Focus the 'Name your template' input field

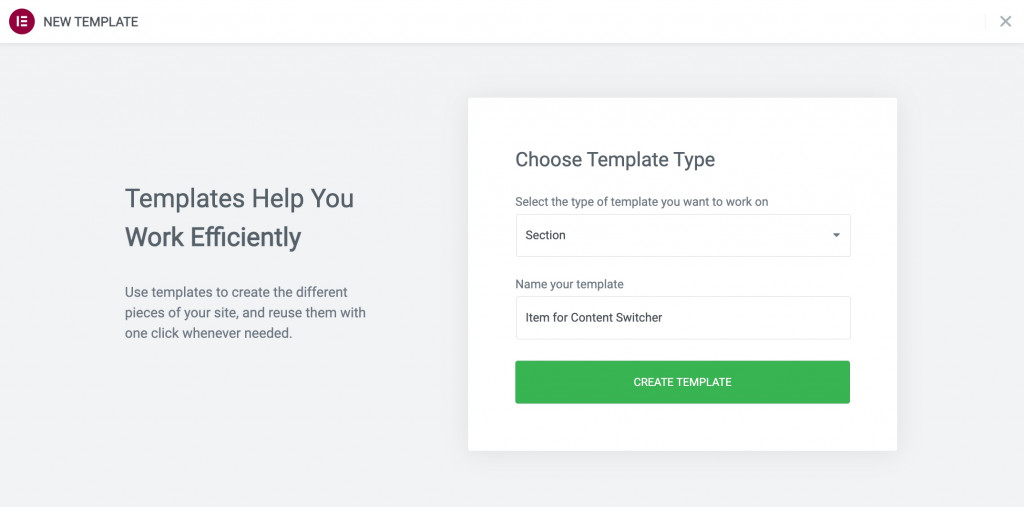pos(682,318)
